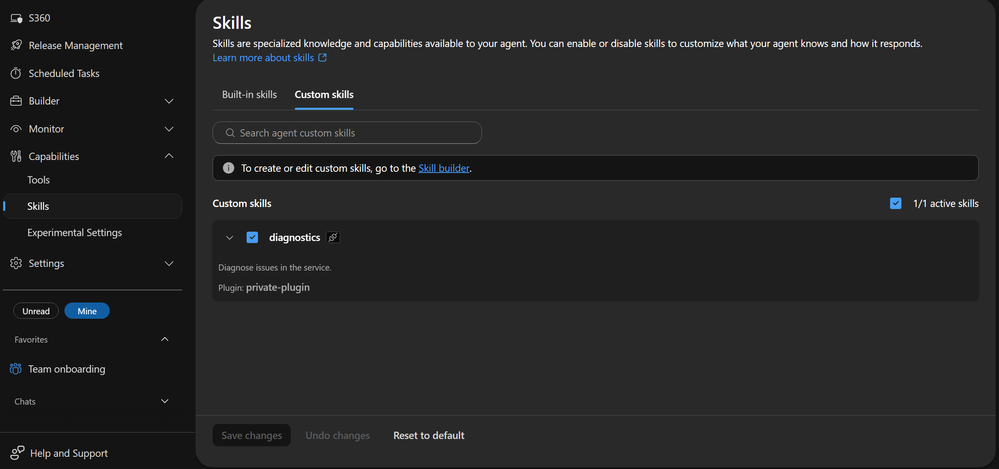
Task: Click the Save changes button
Action: [252, 436]
